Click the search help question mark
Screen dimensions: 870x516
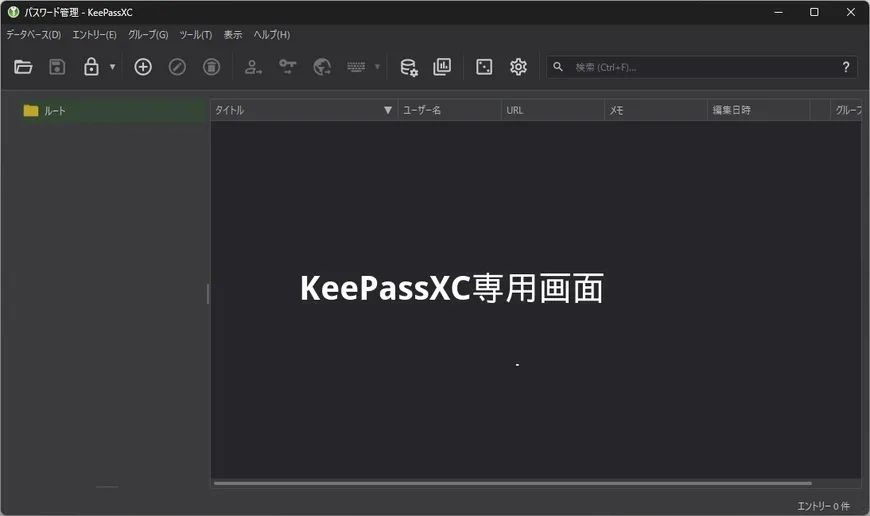click(x=846, y=67)
